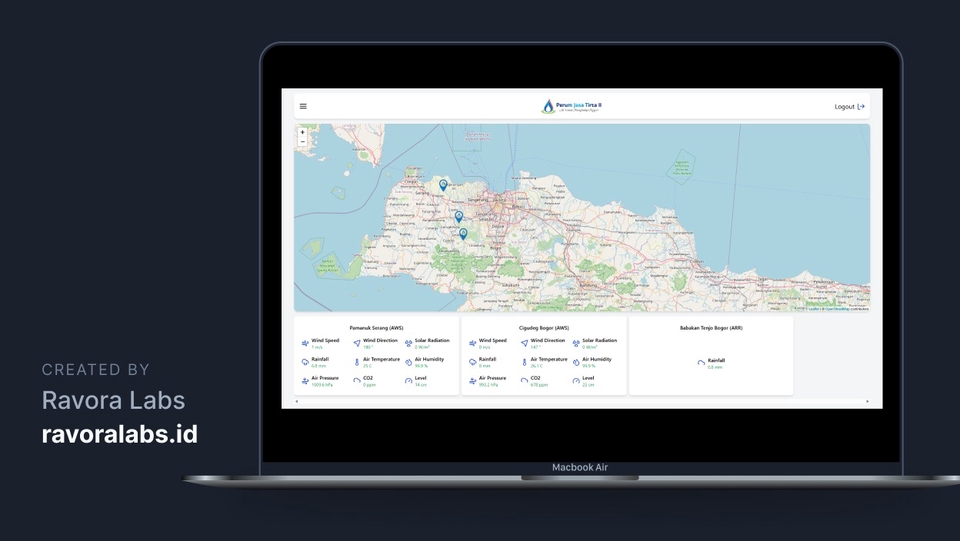Log out using the Logout text
Image resolution: width=960 pixels, height=541 pixels.
(844, 106)
